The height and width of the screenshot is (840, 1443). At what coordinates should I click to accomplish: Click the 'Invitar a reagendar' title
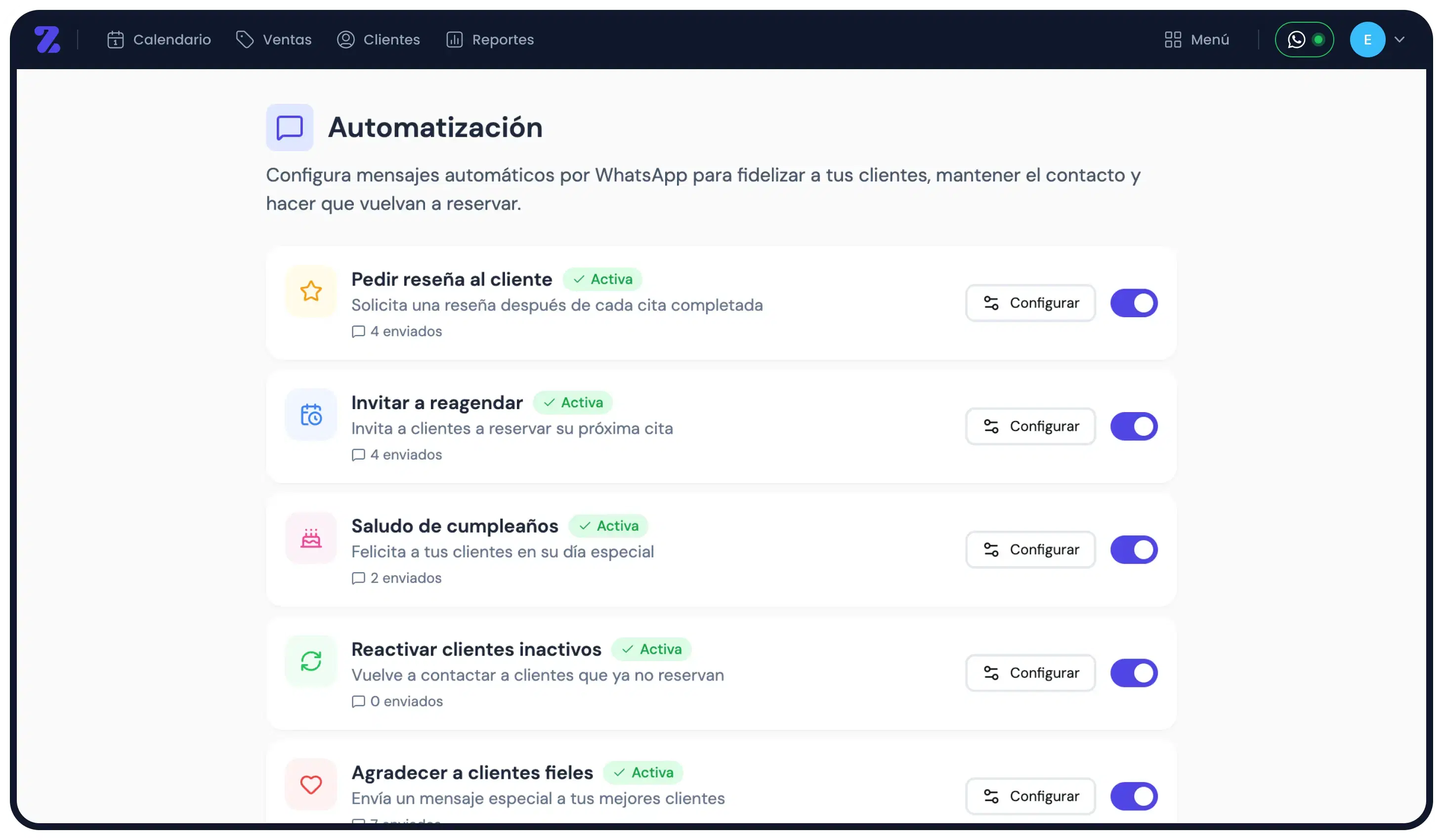[437, 403]
